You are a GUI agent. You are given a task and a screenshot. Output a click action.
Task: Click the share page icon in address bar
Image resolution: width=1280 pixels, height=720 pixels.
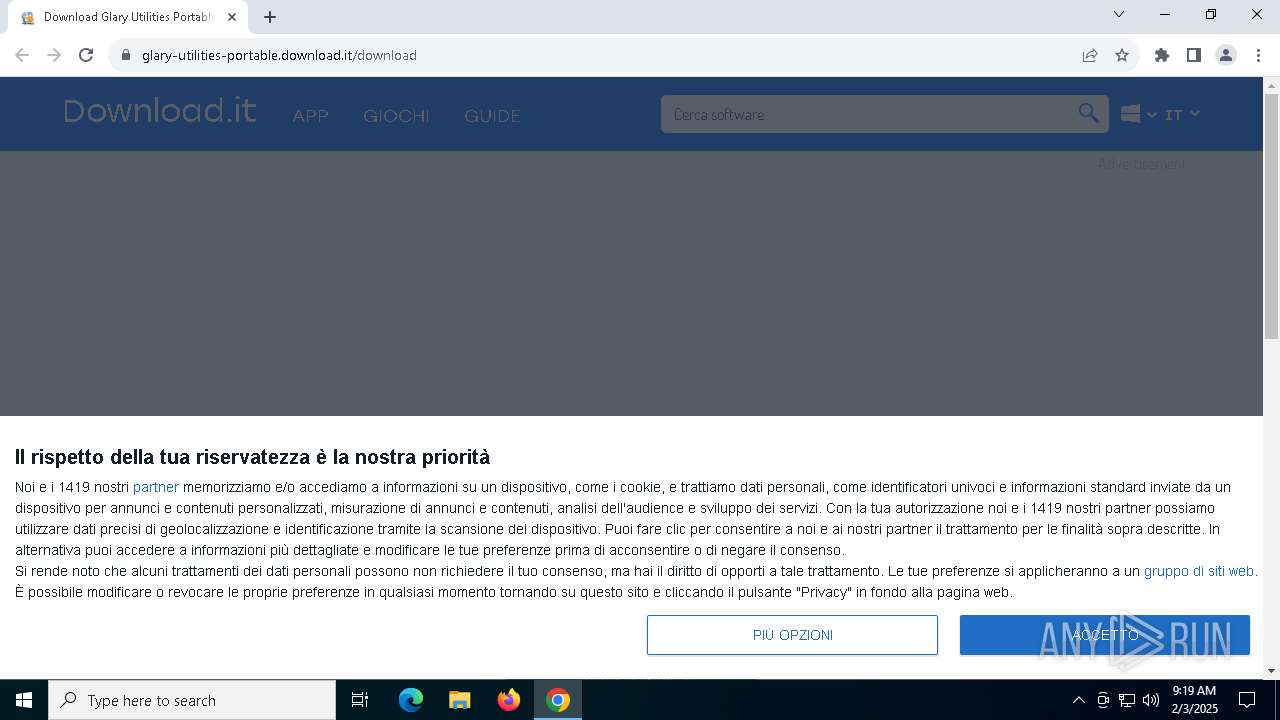(1090, 55)
